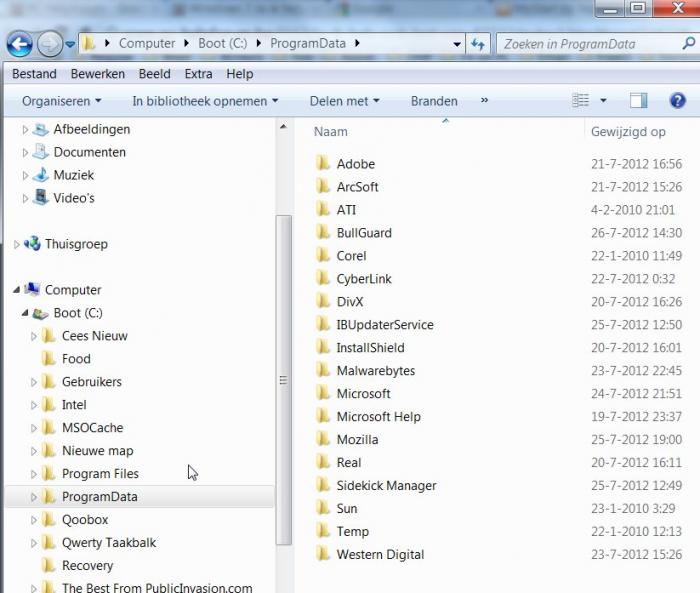This screenshot has width=700, height=593.
Task: Open the Organiseren dropdown
Action: pyautogui.click(x=62, y=101)
